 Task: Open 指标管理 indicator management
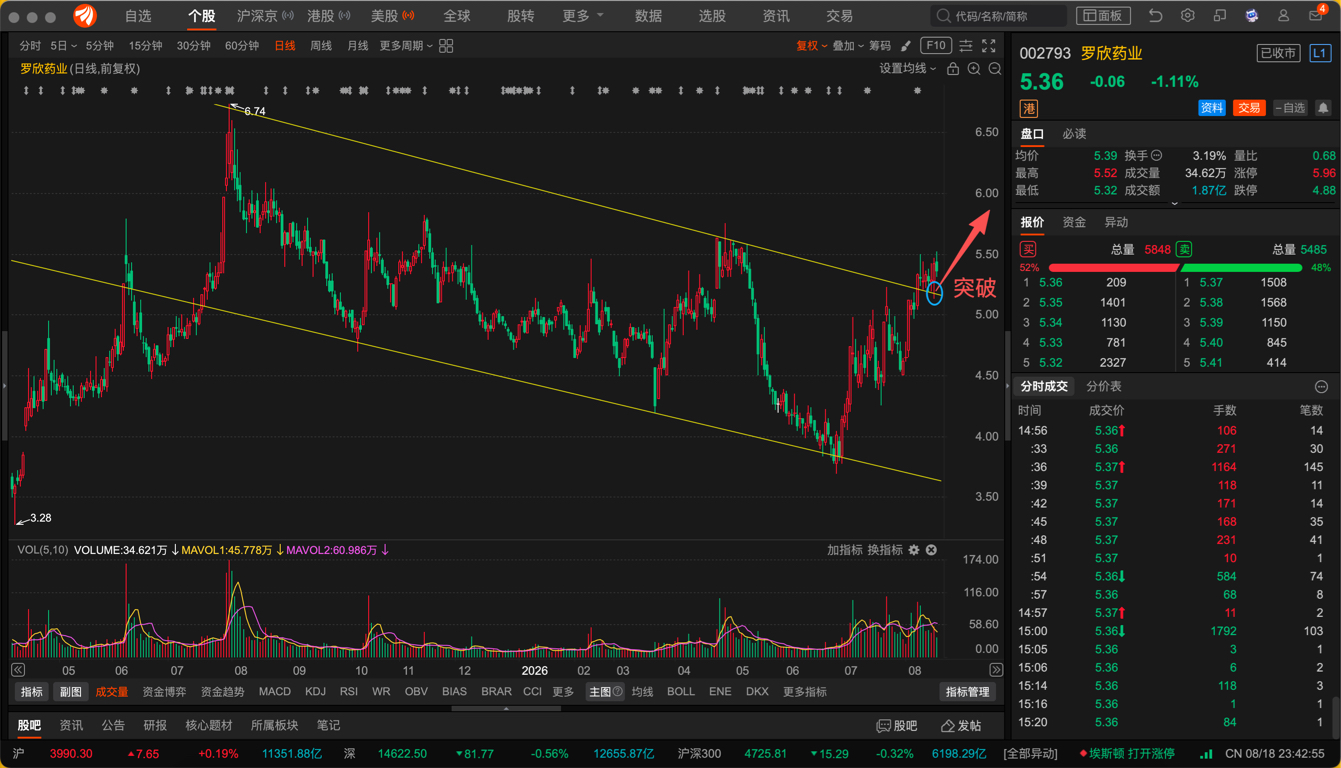pyautogui.click(x=968, y=692)
